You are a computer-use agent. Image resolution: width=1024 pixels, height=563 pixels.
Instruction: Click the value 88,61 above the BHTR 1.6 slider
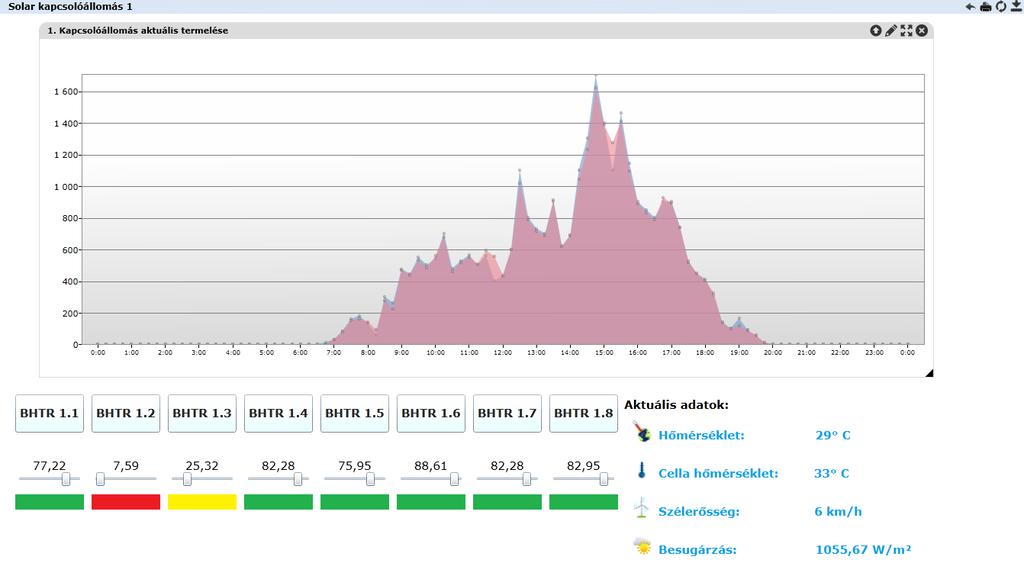coord(431,466)
